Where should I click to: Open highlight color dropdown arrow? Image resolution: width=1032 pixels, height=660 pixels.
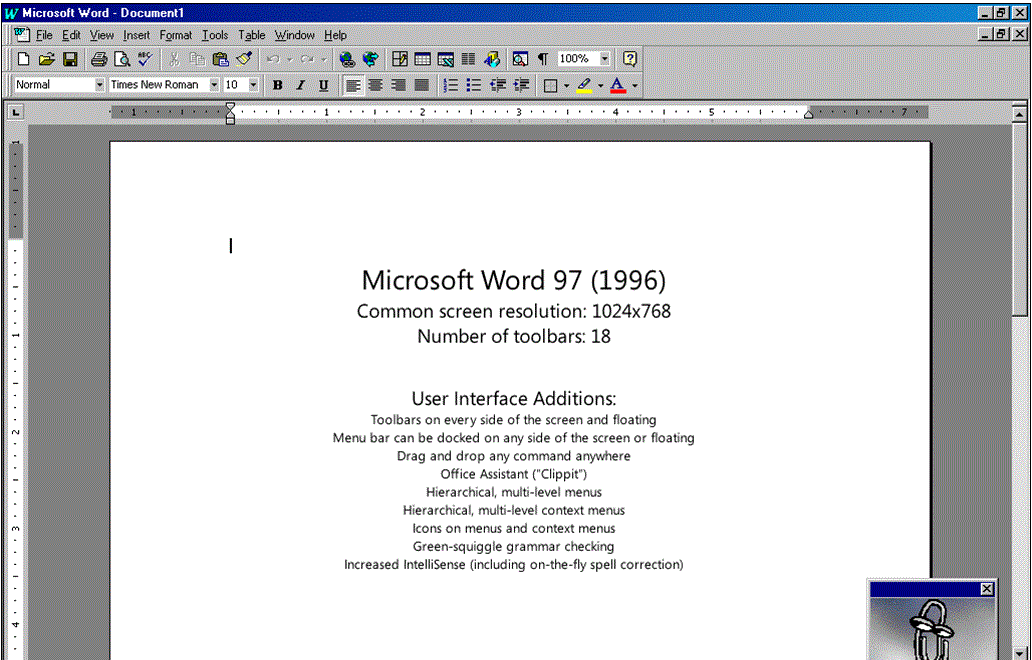point(600,86)
